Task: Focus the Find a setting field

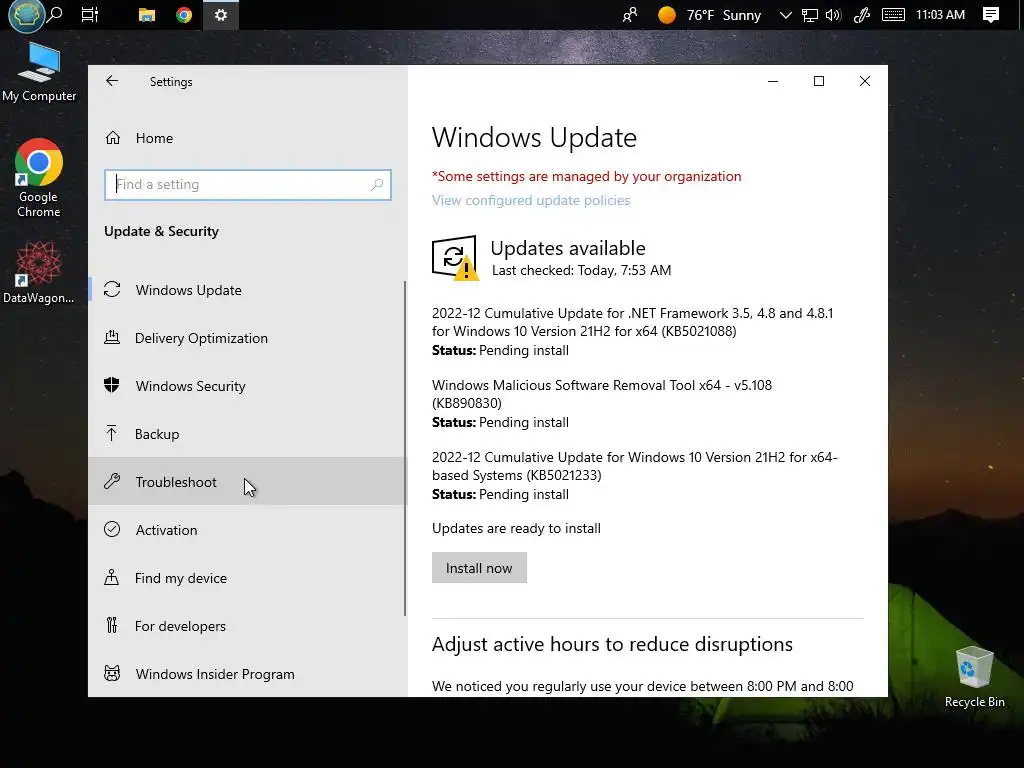Action: pyautogui.click(x=248, y=185)
